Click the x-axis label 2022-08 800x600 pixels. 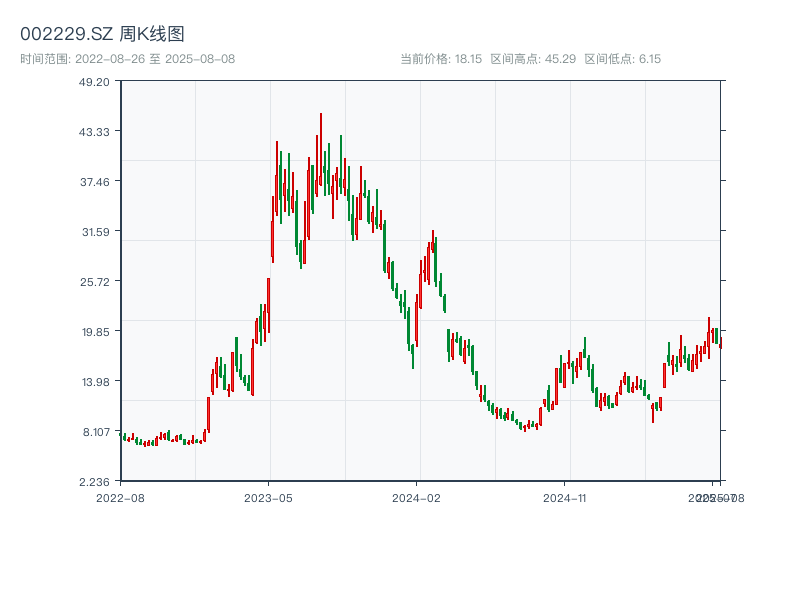120,498
